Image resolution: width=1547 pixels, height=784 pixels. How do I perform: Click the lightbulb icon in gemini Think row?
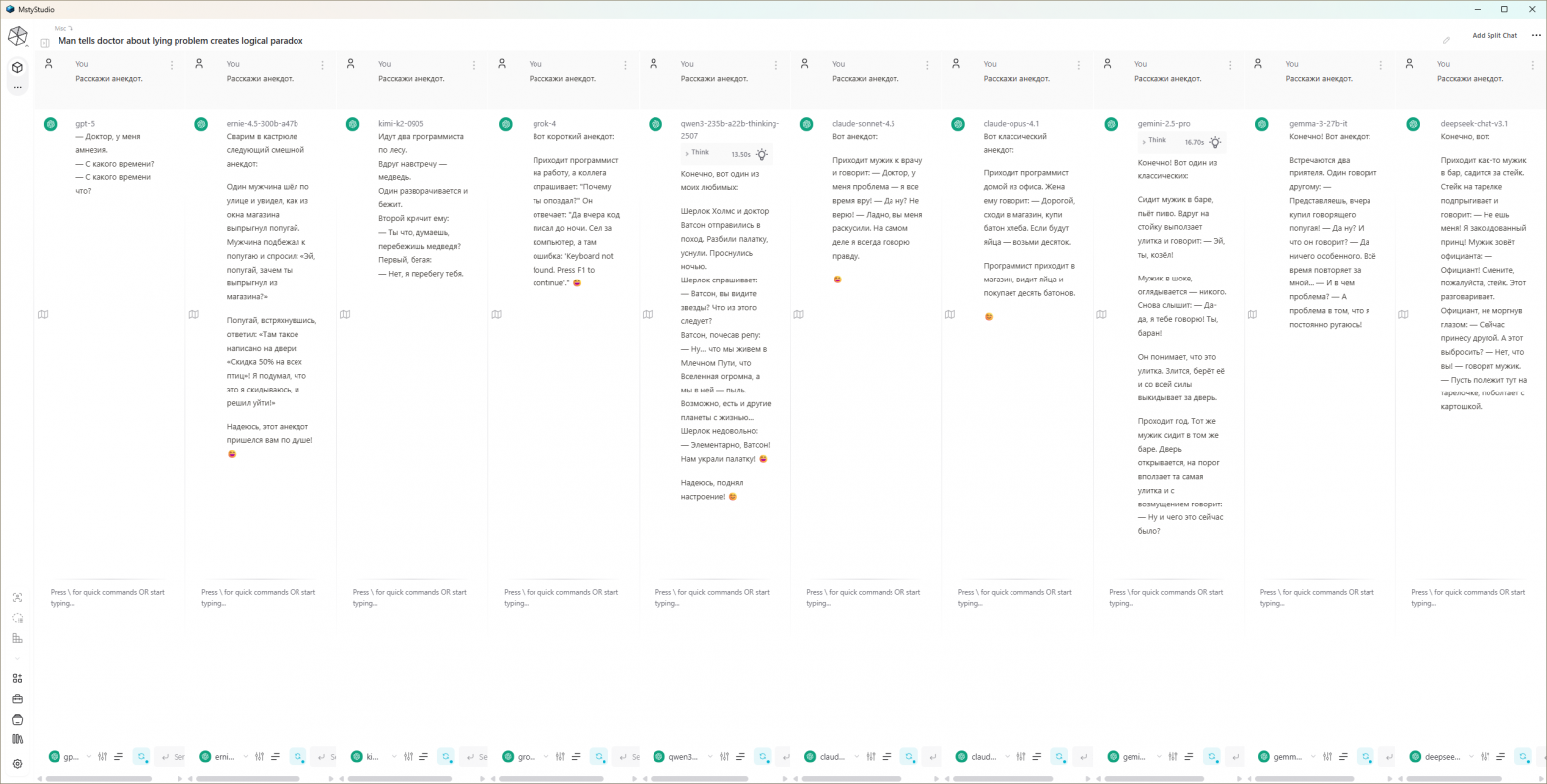pos(1215,142)
